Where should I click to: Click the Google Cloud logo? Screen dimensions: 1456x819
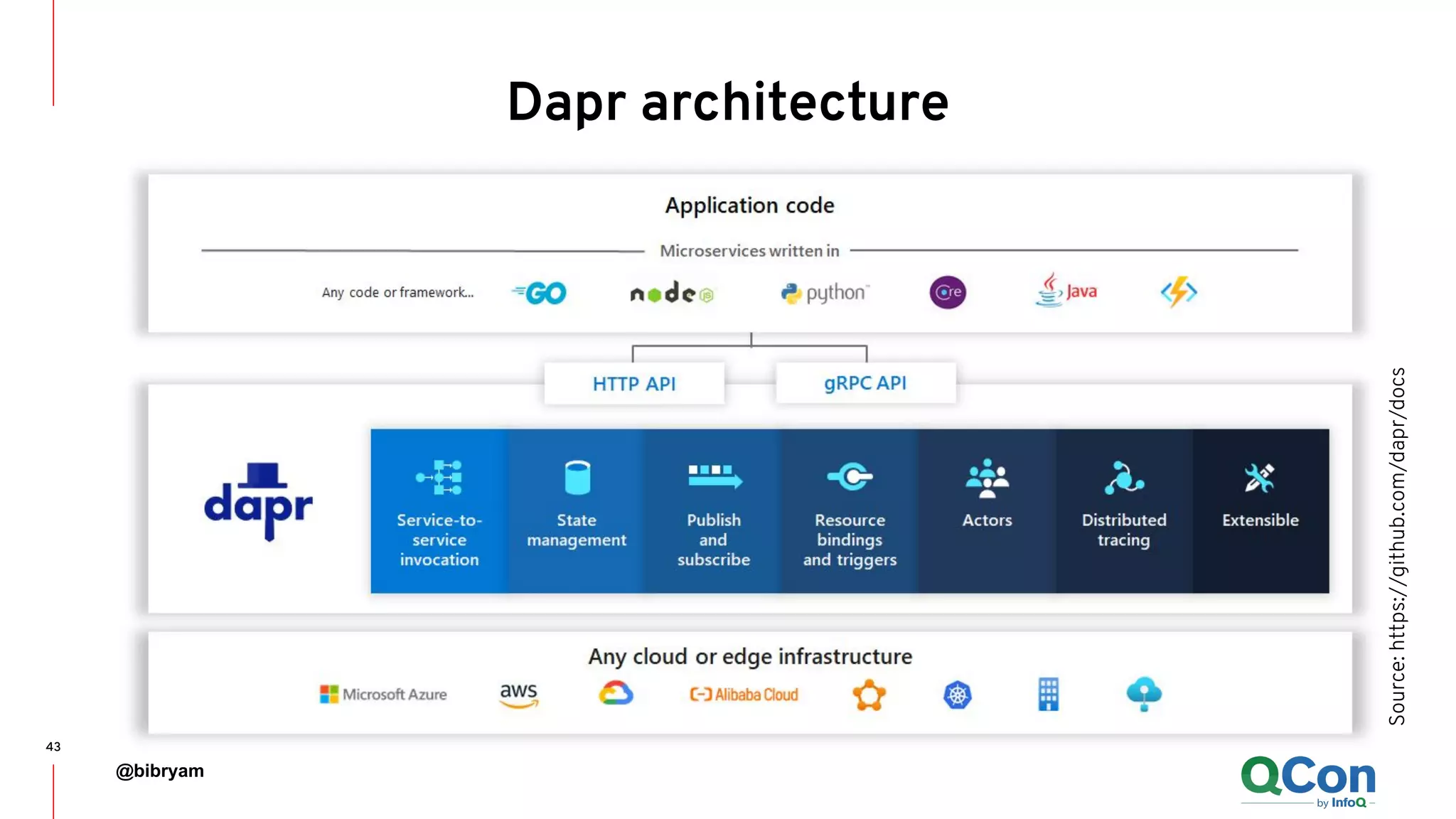click(x=616, y=694)
